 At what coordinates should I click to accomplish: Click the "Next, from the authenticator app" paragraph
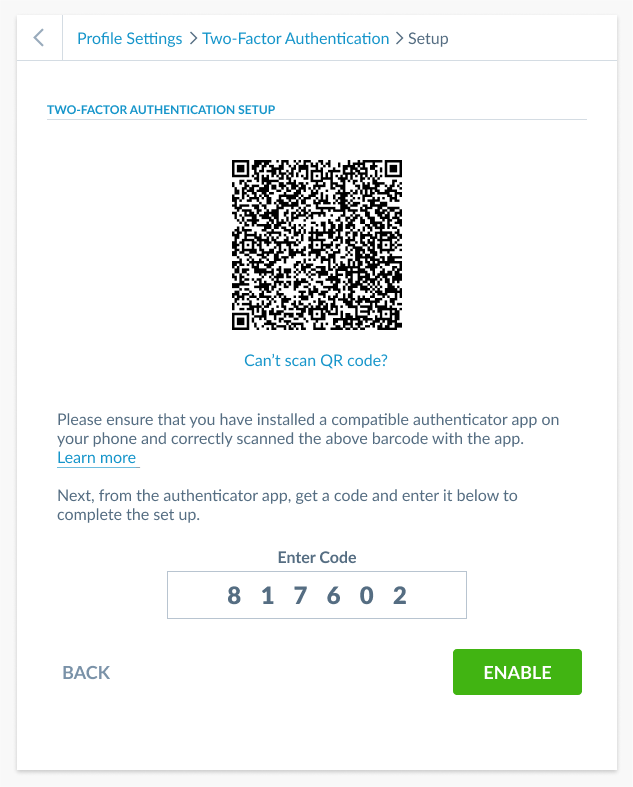pos(287,505)
